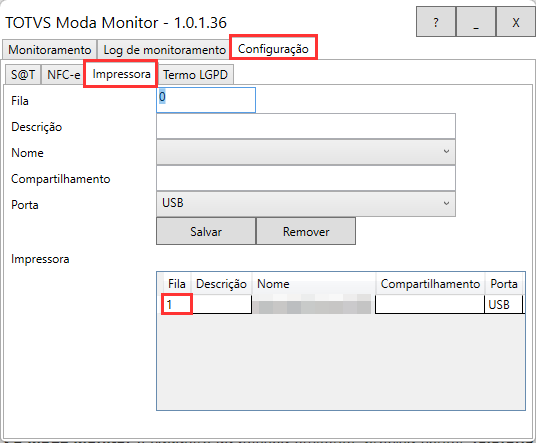The height and width of the screenshot is (443, 536).
Task: Open the S@T sub-tab
Action: pyautogui.click(x=23, y=75)
